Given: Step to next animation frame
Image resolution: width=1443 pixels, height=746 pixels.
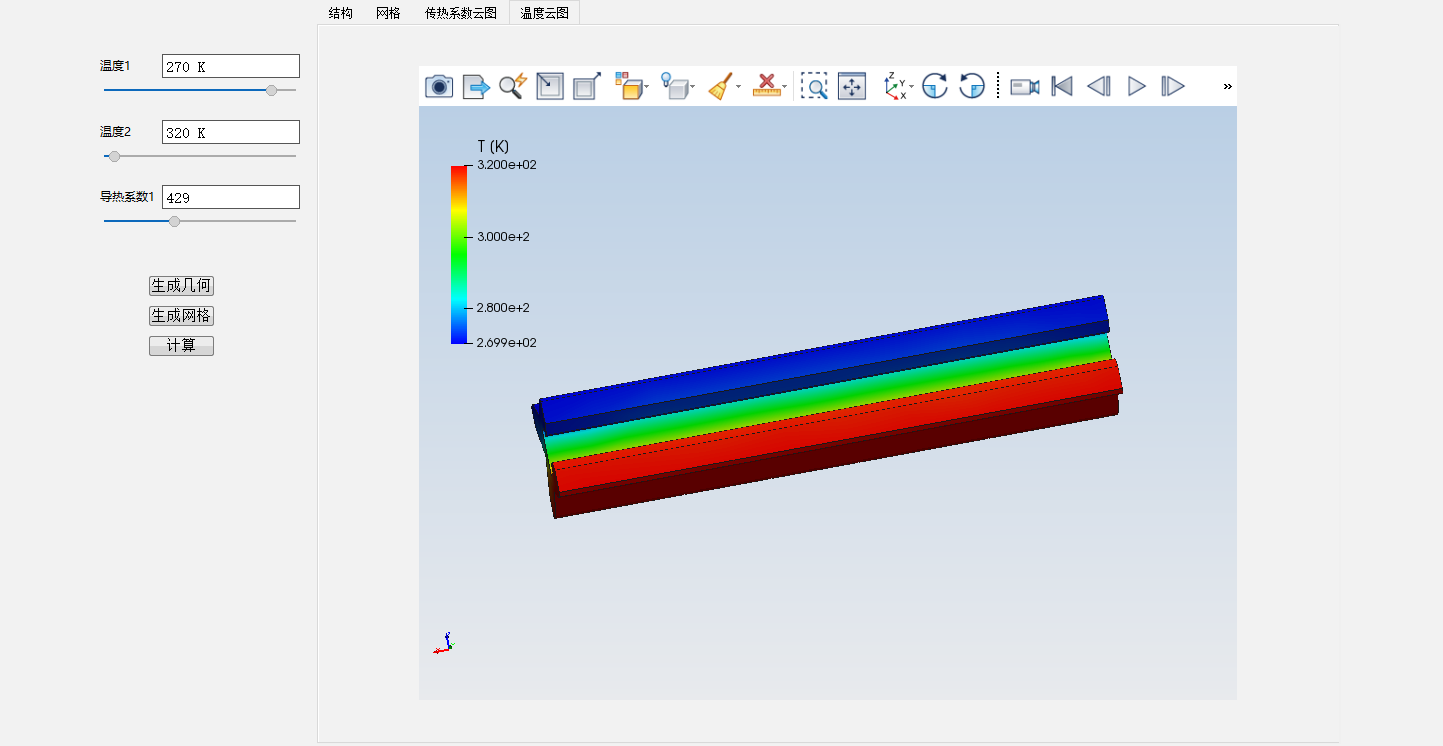Looking at the screenshot, I should 1172,86.
